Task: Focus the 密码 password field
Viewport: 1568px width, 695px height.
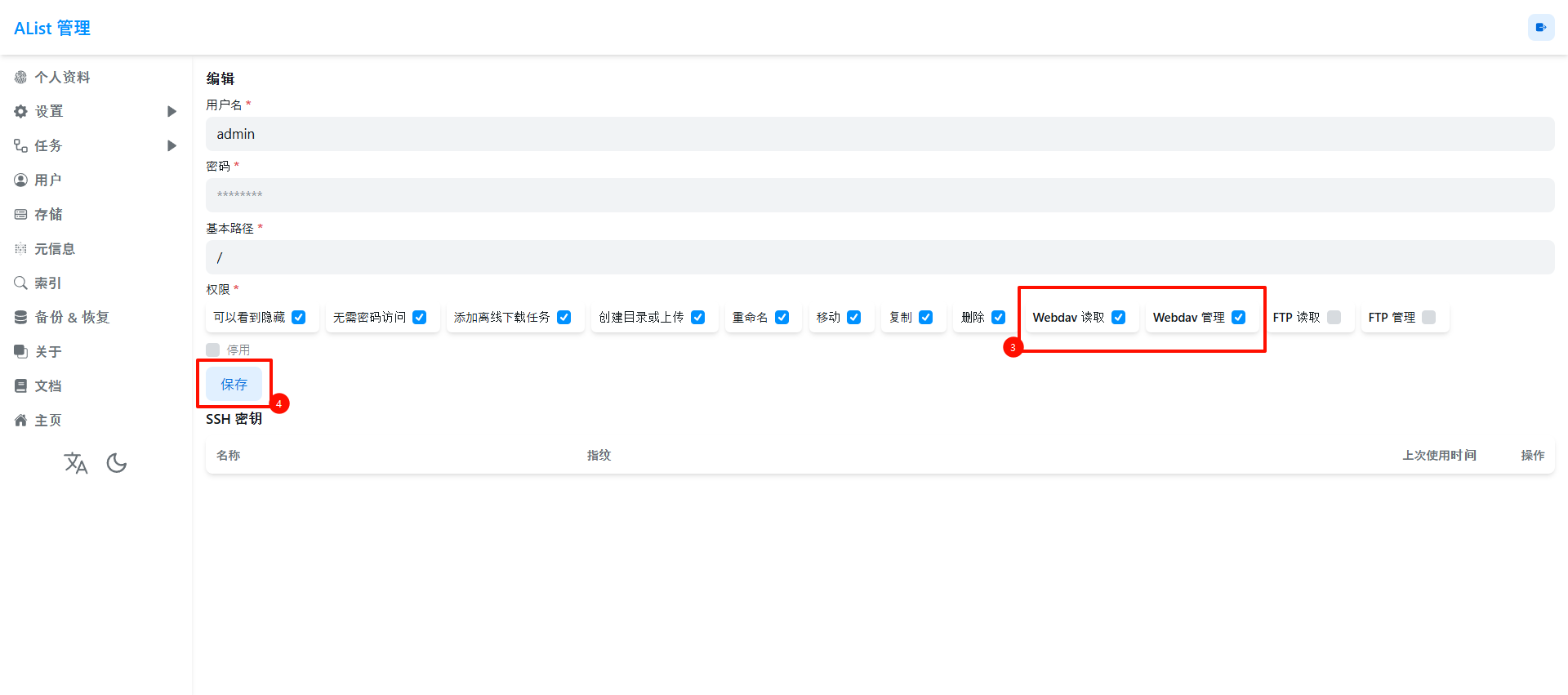Action: 880,195
